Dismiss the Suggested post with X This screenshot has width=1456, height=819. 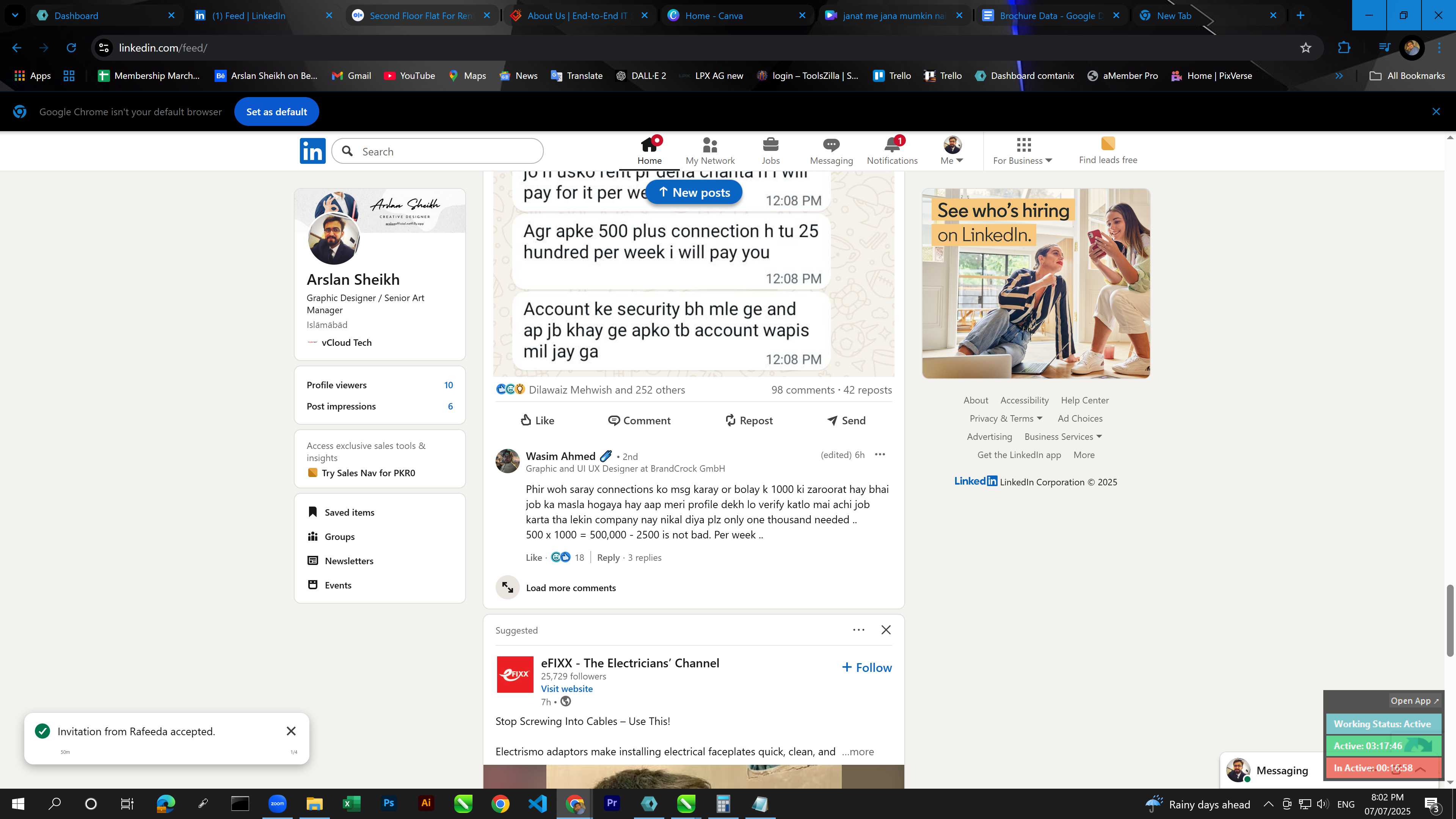tap(886, 630)
